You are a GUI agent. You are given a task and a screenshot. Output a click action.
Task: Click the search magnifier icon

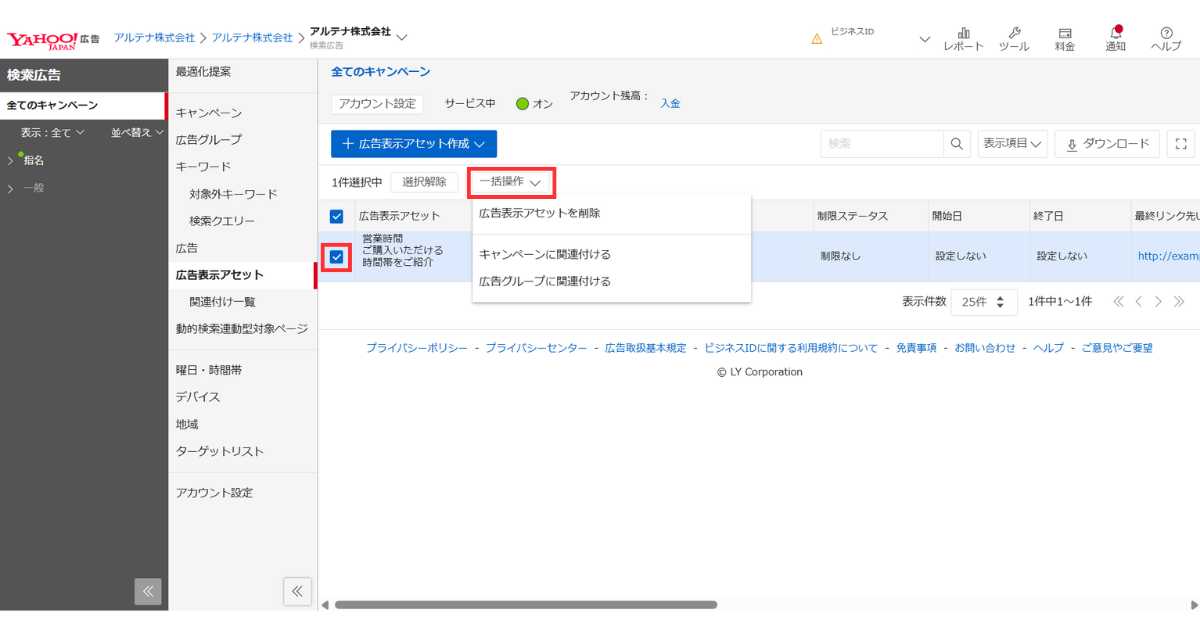[956, 144]
